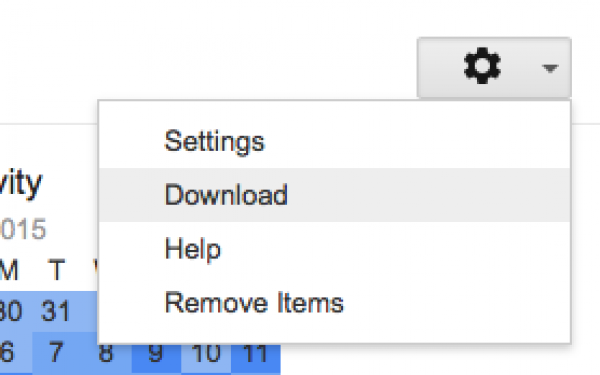Select day 31 in the activity calendar
600x375 pixels.
tap(56, 311)
